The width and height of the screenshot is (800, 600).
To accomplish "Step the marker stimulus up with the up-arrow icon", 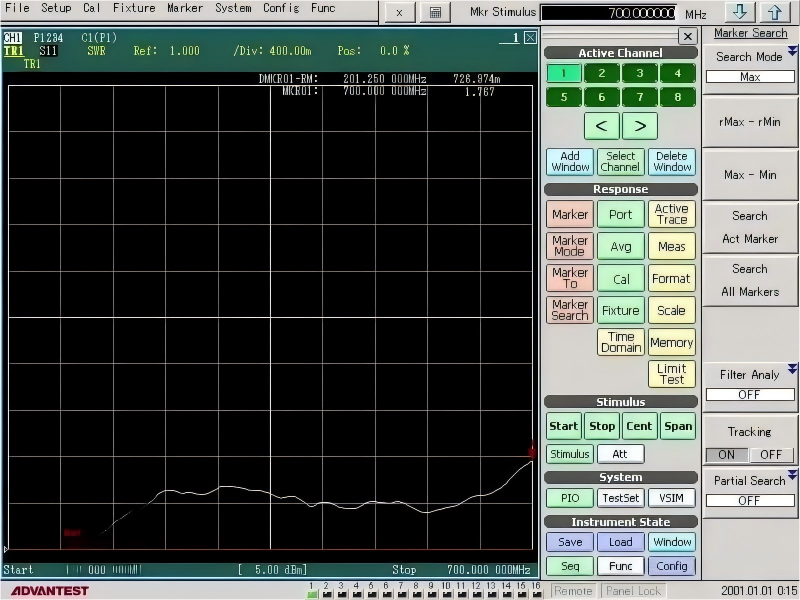I will 775,13.
